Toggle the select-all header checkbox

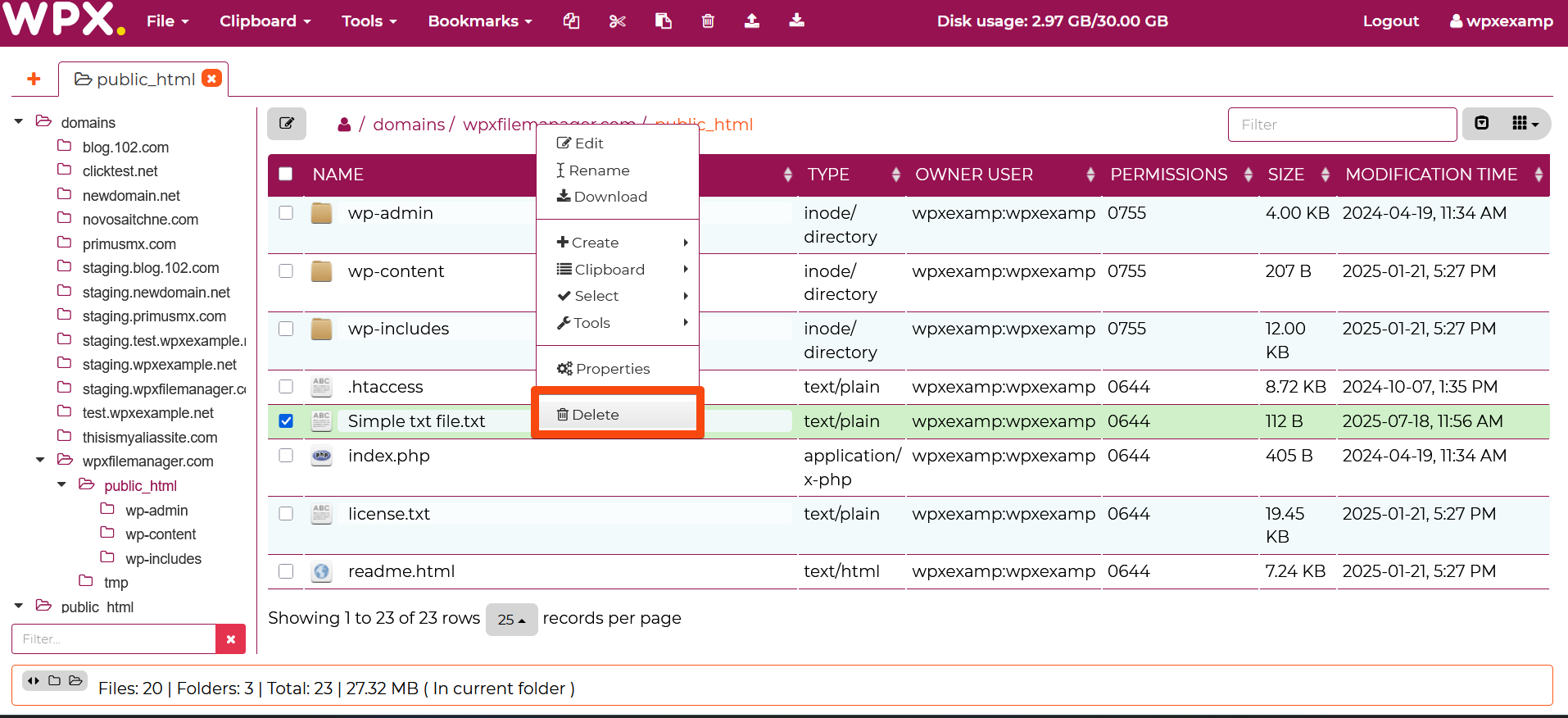pos(286,174)
